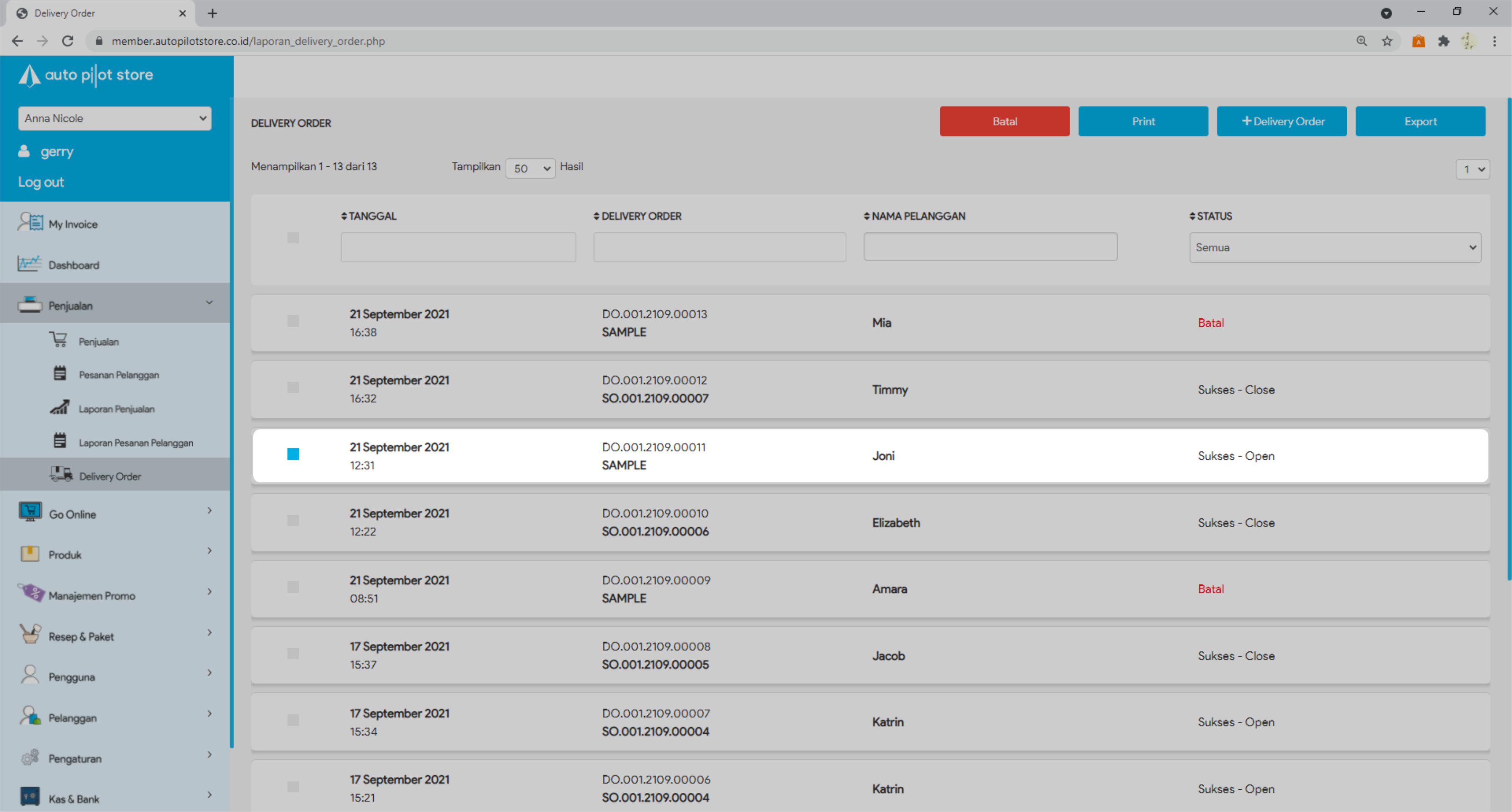Uncheck the selected Joni delivery order row
1512x812 pixels.
[x=293, y=454]
